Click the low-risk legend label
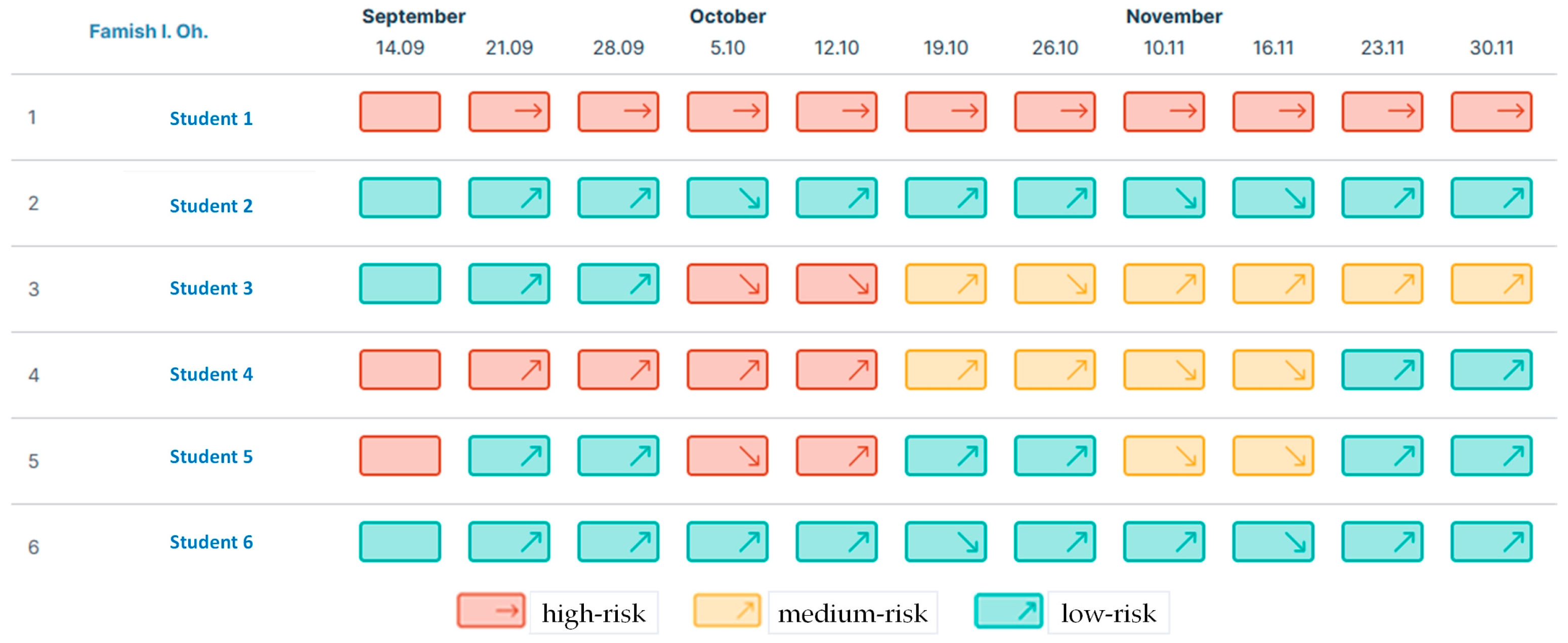1568x643 pixels. (1109, 613)
